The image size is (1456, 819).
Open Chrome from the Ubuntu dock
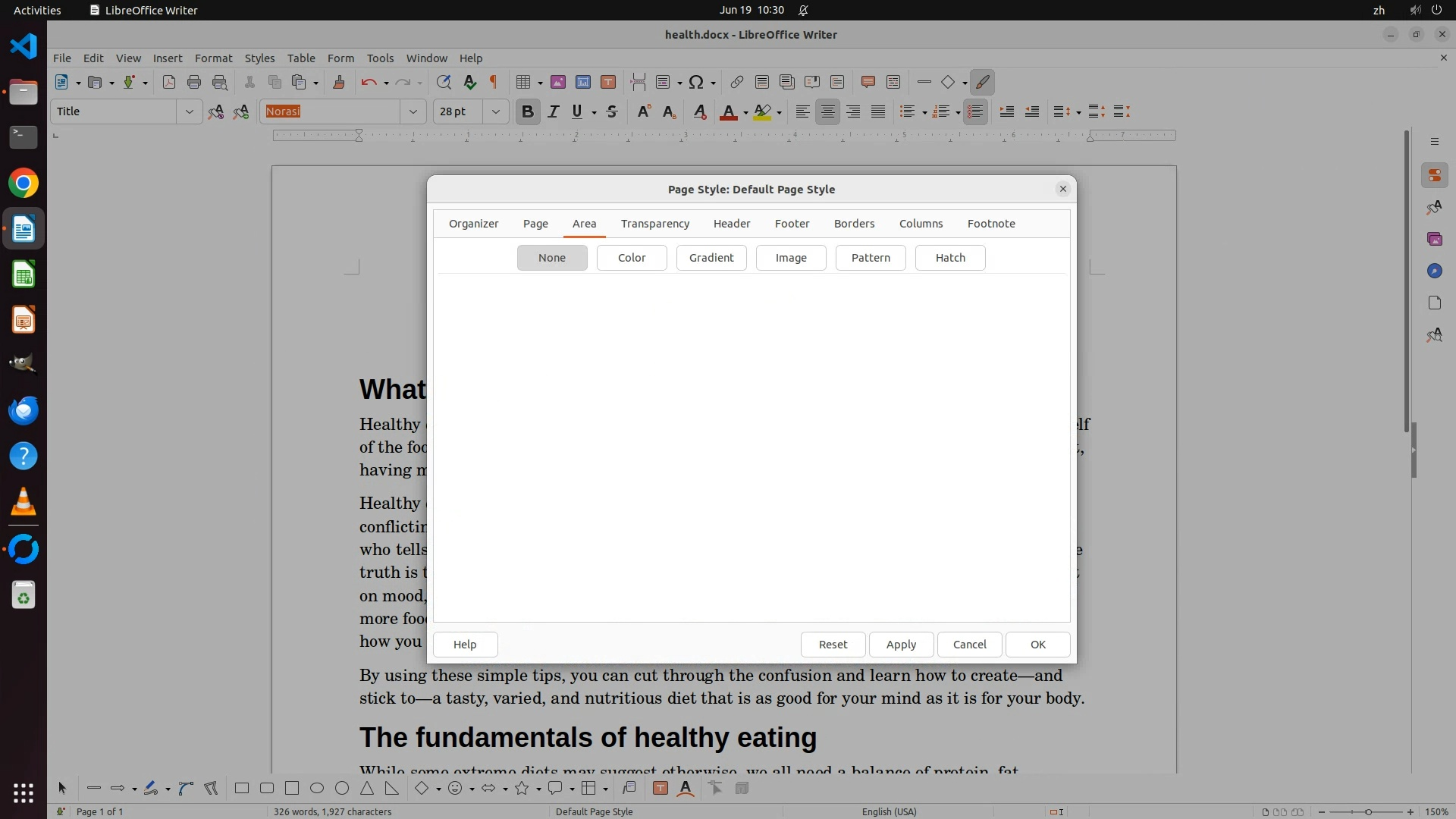coord(24,184)
